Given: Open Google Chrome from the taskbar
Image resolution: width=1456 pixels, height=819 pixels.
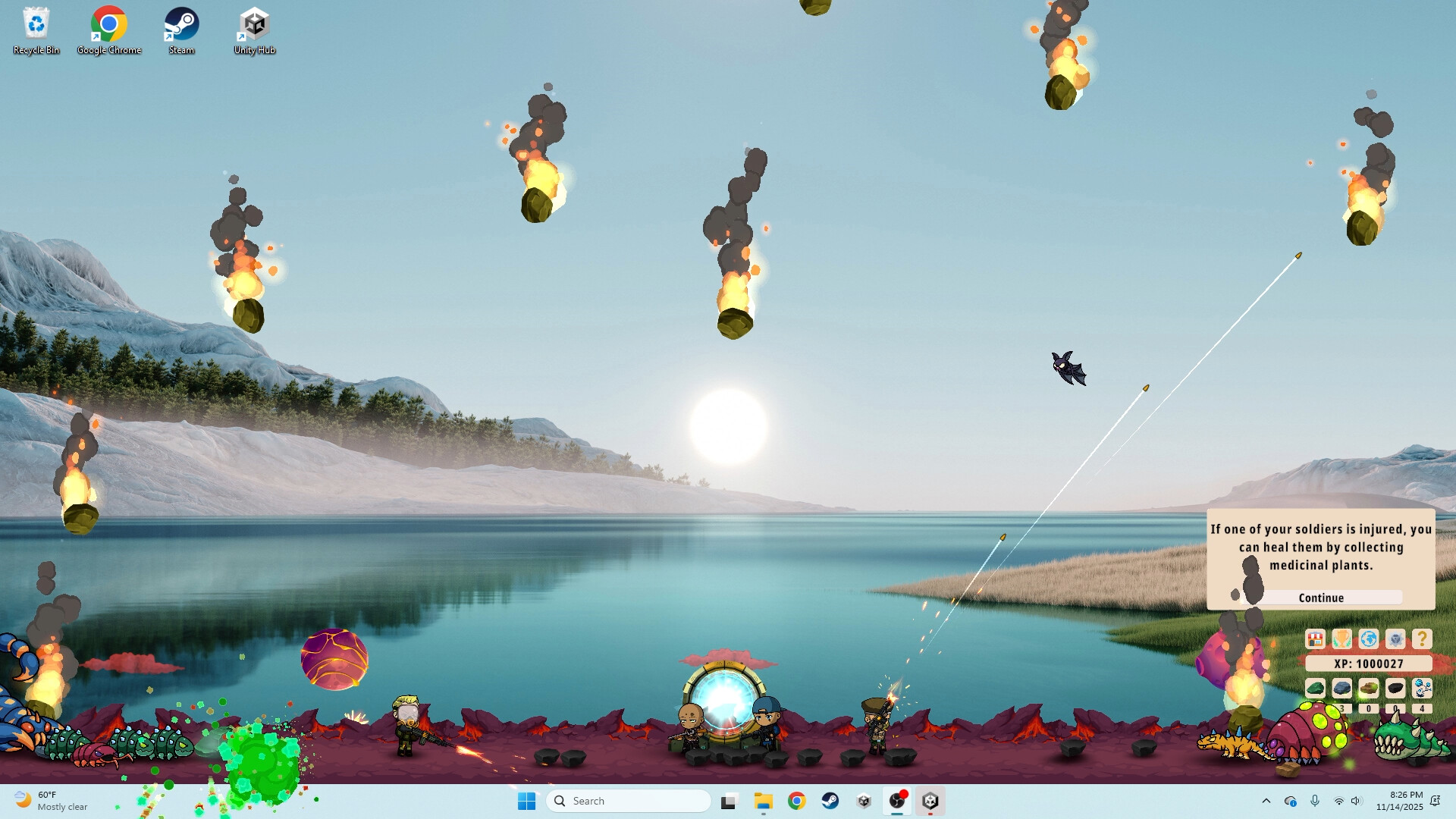Looking at the screenshot, I should 797,801.
